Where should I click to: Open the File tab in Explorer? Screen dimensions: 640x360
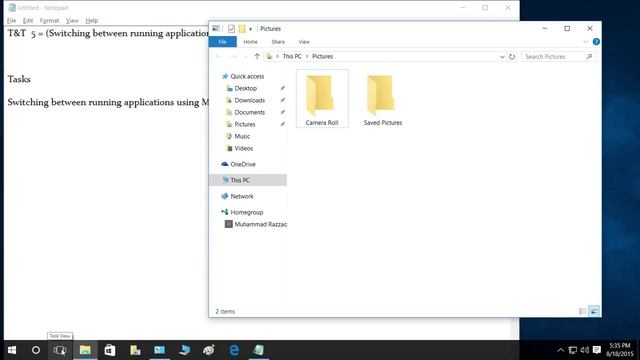point(222,42)
